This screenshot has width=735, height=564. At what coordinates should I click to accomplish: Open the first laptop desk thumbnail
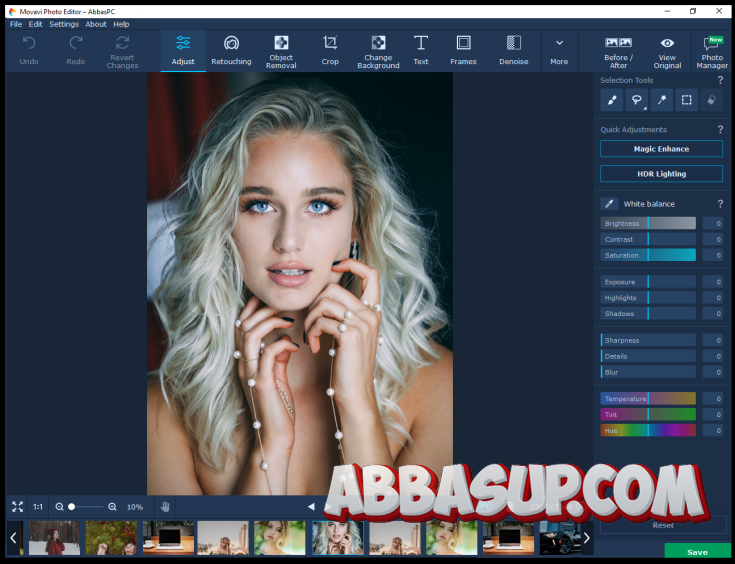point(168,538)
